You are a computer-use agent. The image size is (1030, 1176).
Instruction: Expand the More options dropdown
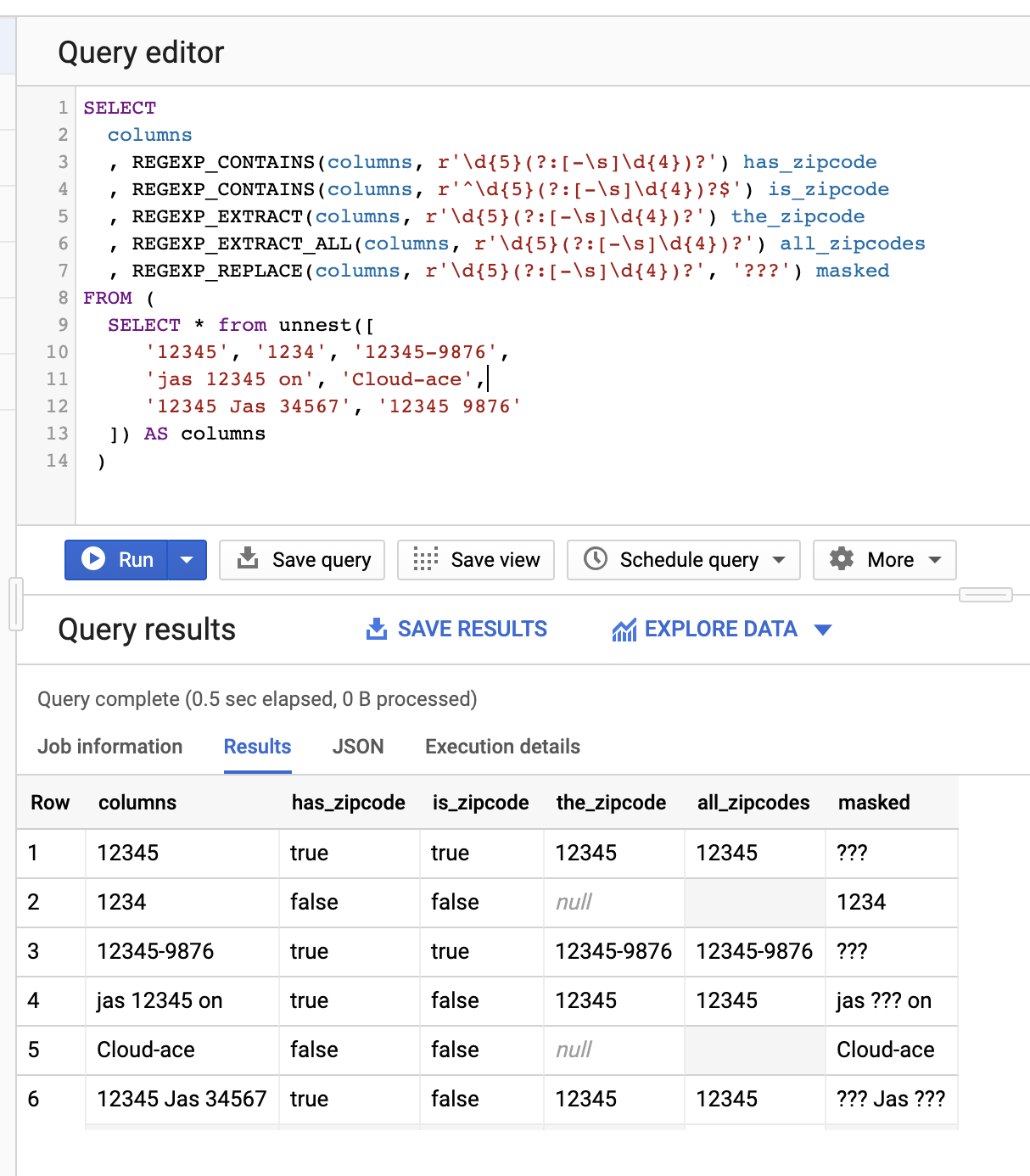(933, 559)
